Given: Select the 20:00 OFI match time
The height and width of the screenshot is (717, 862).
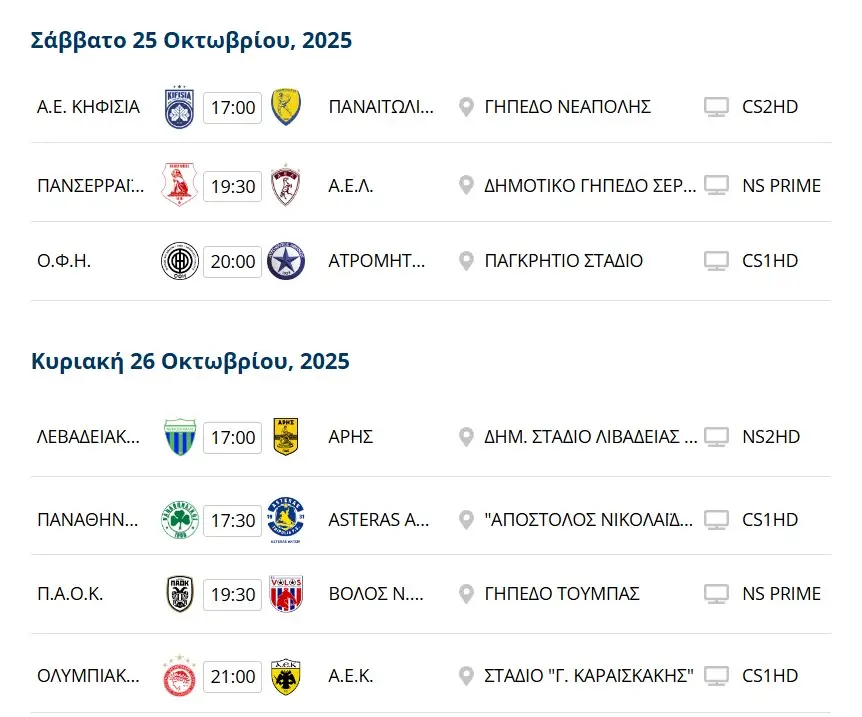Looking at the screenshot, I should pyautogui.click(x=233, y=262).
